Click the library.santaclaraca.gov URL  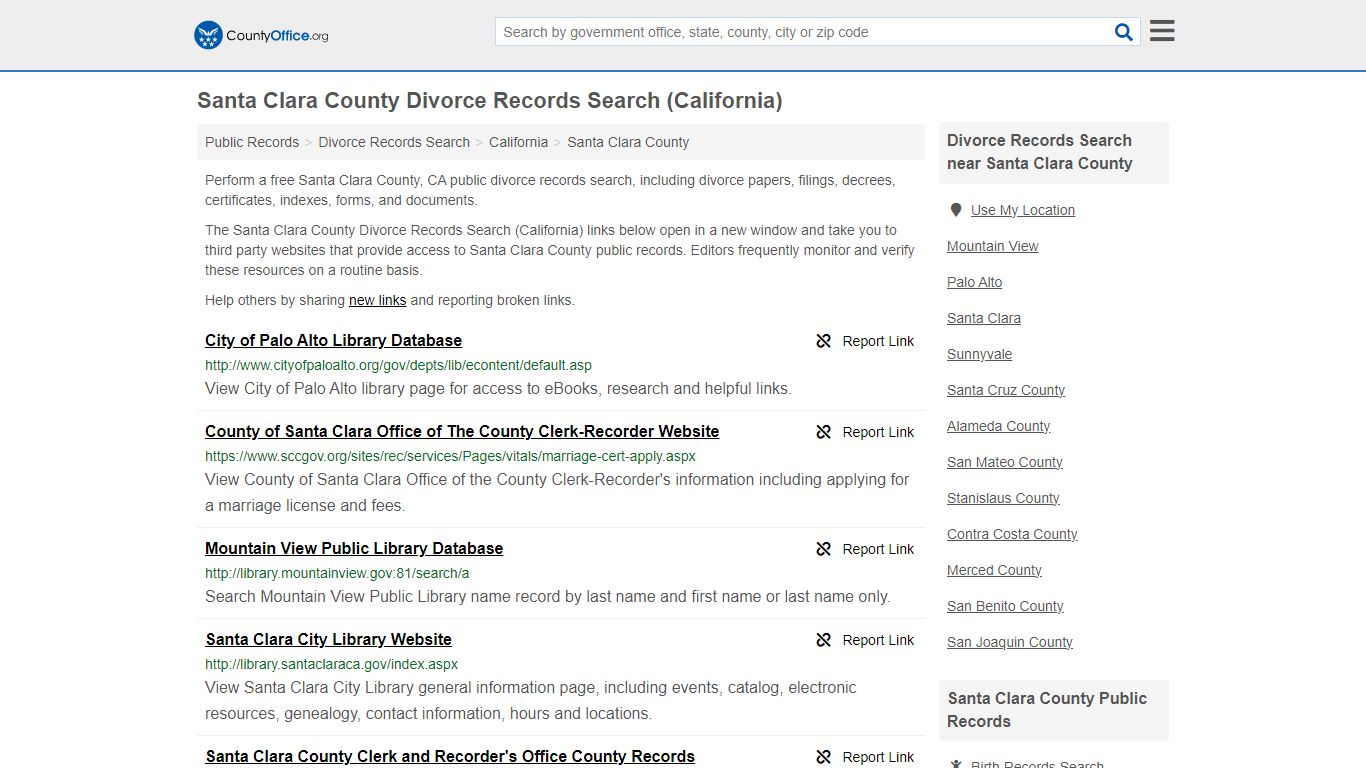(x=331, y=664)
